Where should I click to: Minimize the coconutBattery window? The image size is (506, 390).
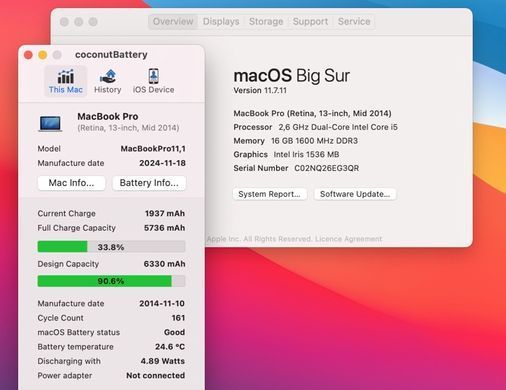(43, 55)
